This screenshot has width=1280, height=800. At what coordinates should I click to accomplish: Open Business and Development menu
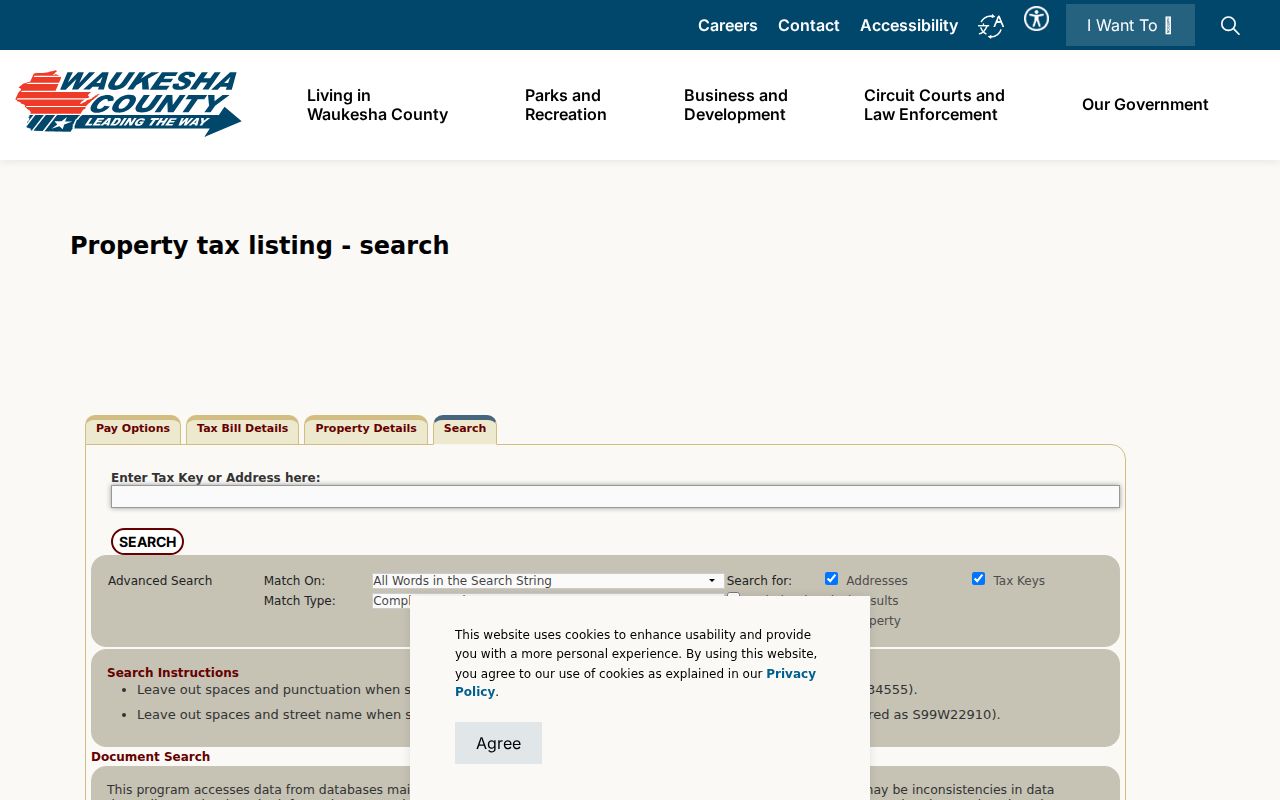click(x=736, y=105)
